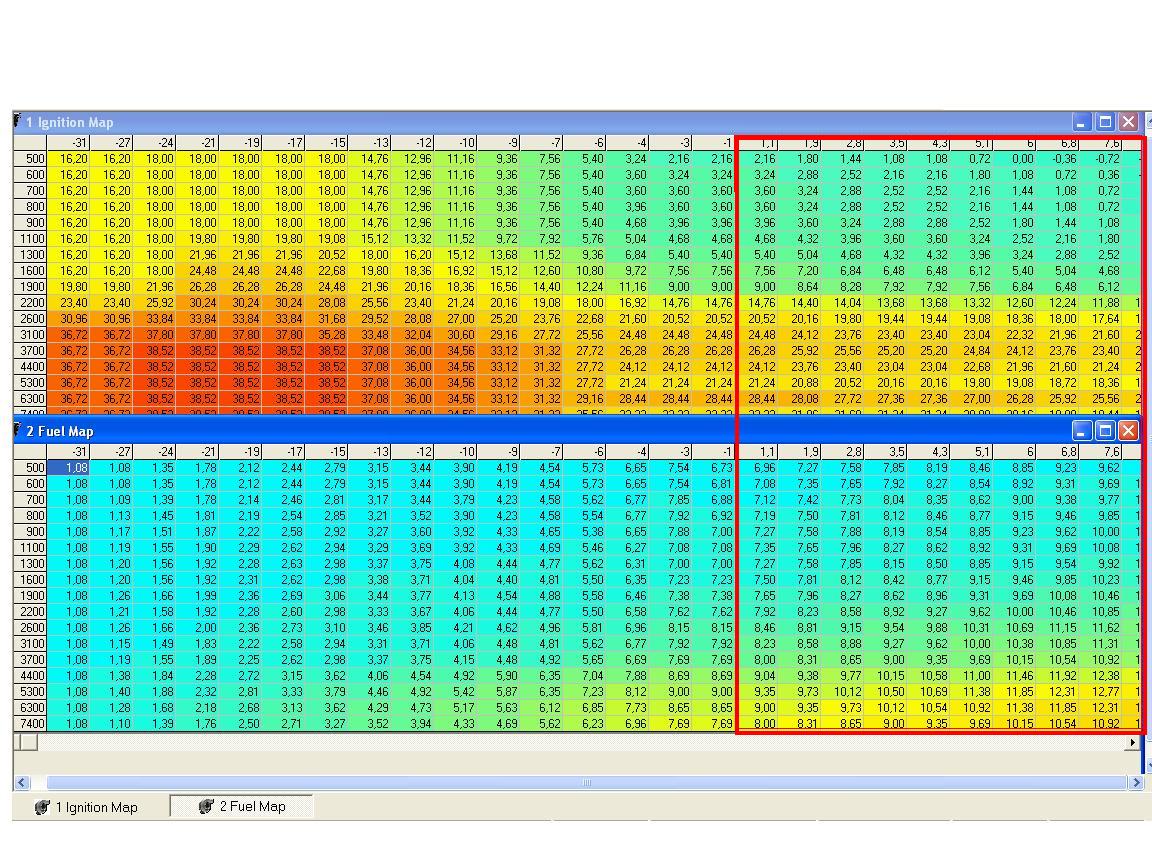Switch to the 2 Fuel Map tab

242,806
